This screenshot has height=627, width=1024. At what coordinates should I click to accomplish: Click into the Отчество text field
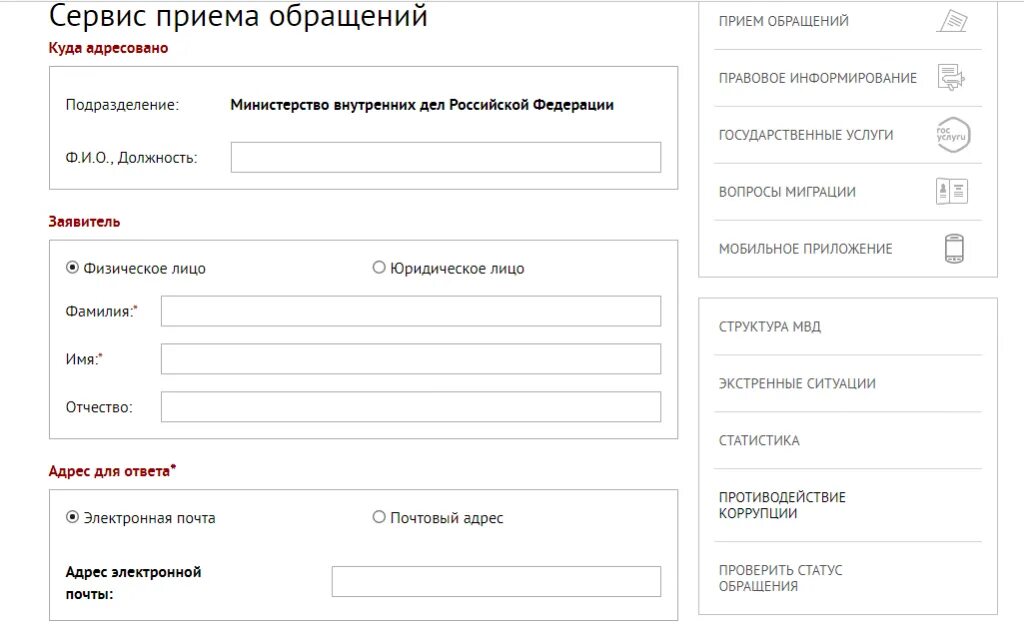click(411, 407)
